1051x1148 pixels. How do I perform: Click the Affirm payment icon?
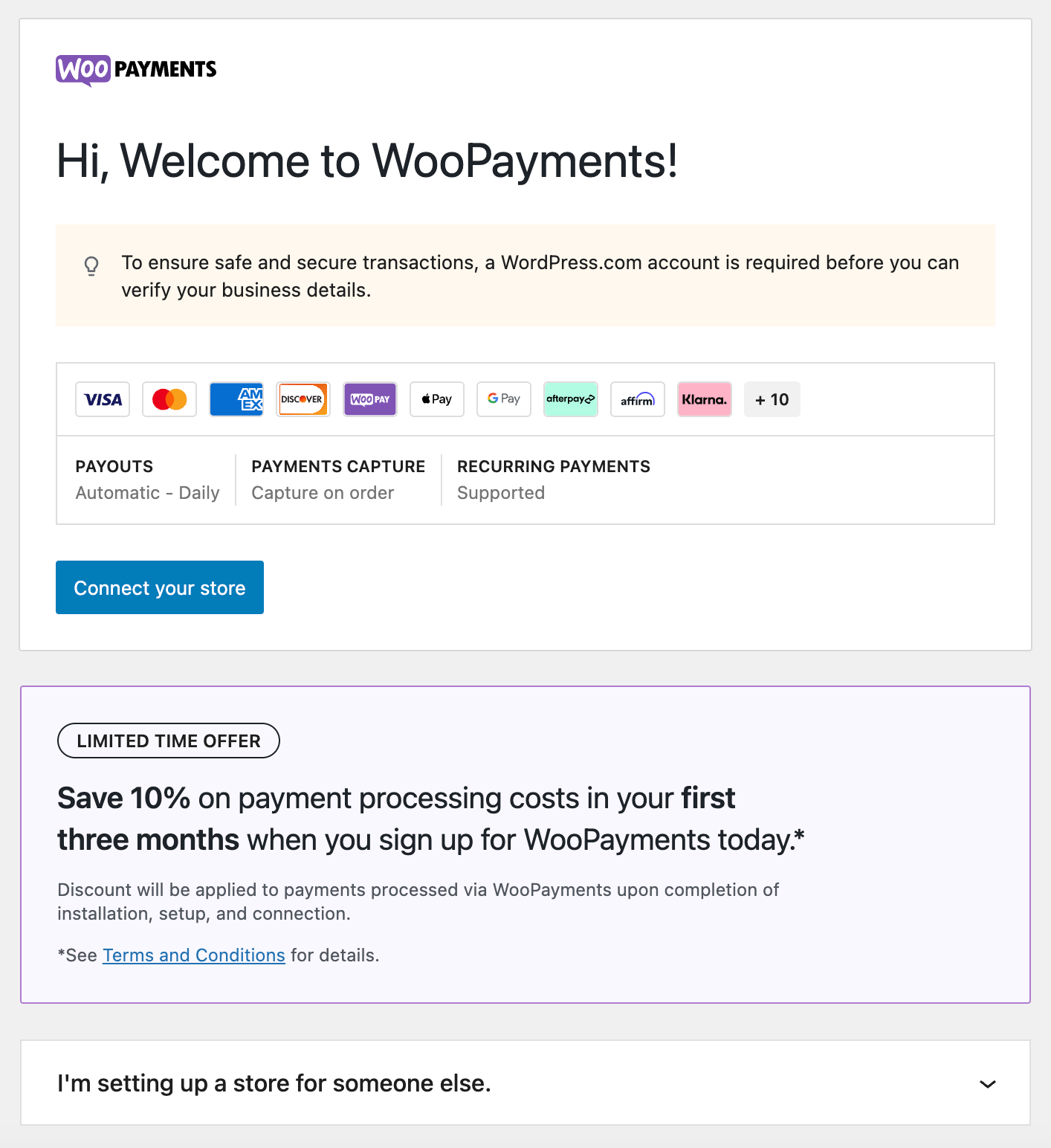pyautogui.click(x=637, y=399)
